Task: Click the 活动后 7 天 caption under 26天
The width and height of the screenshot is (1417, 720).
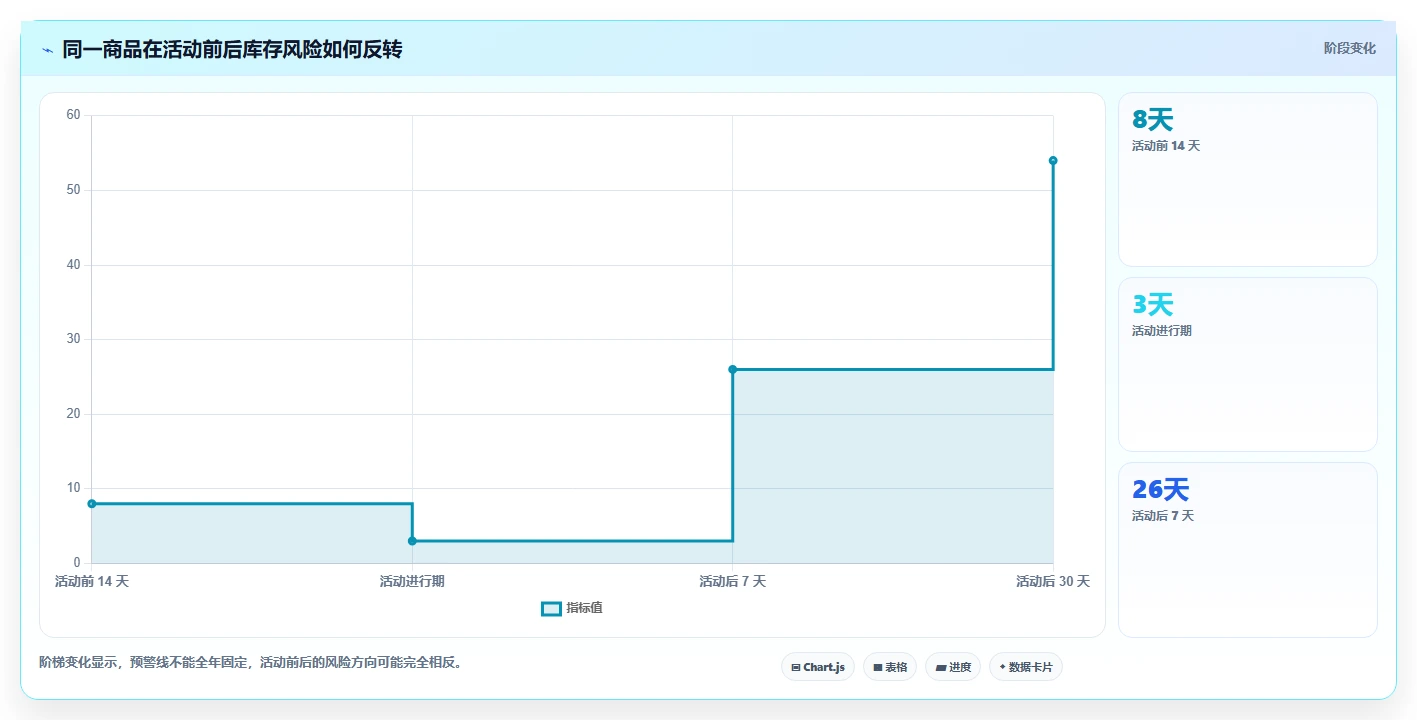Action: (1163, 516)
